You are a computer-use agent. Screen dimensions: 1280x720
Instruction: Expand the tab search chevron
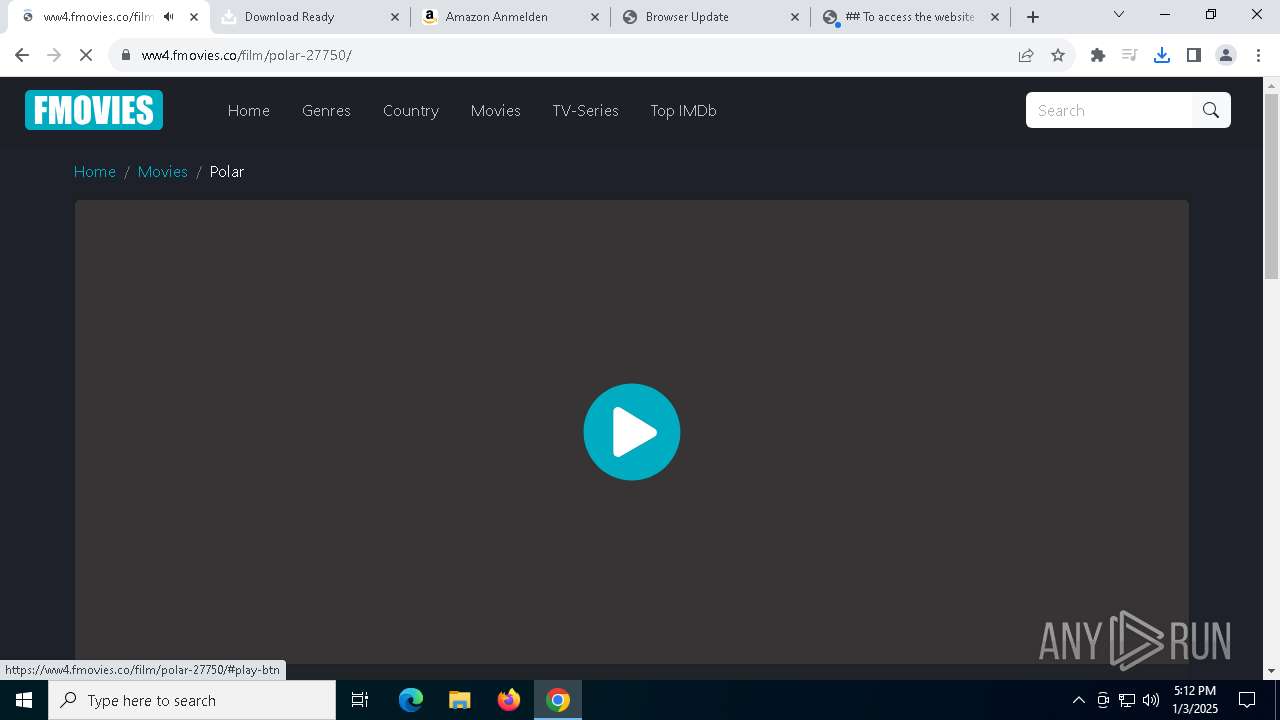pyautogui.click(x=1119, y=14)
